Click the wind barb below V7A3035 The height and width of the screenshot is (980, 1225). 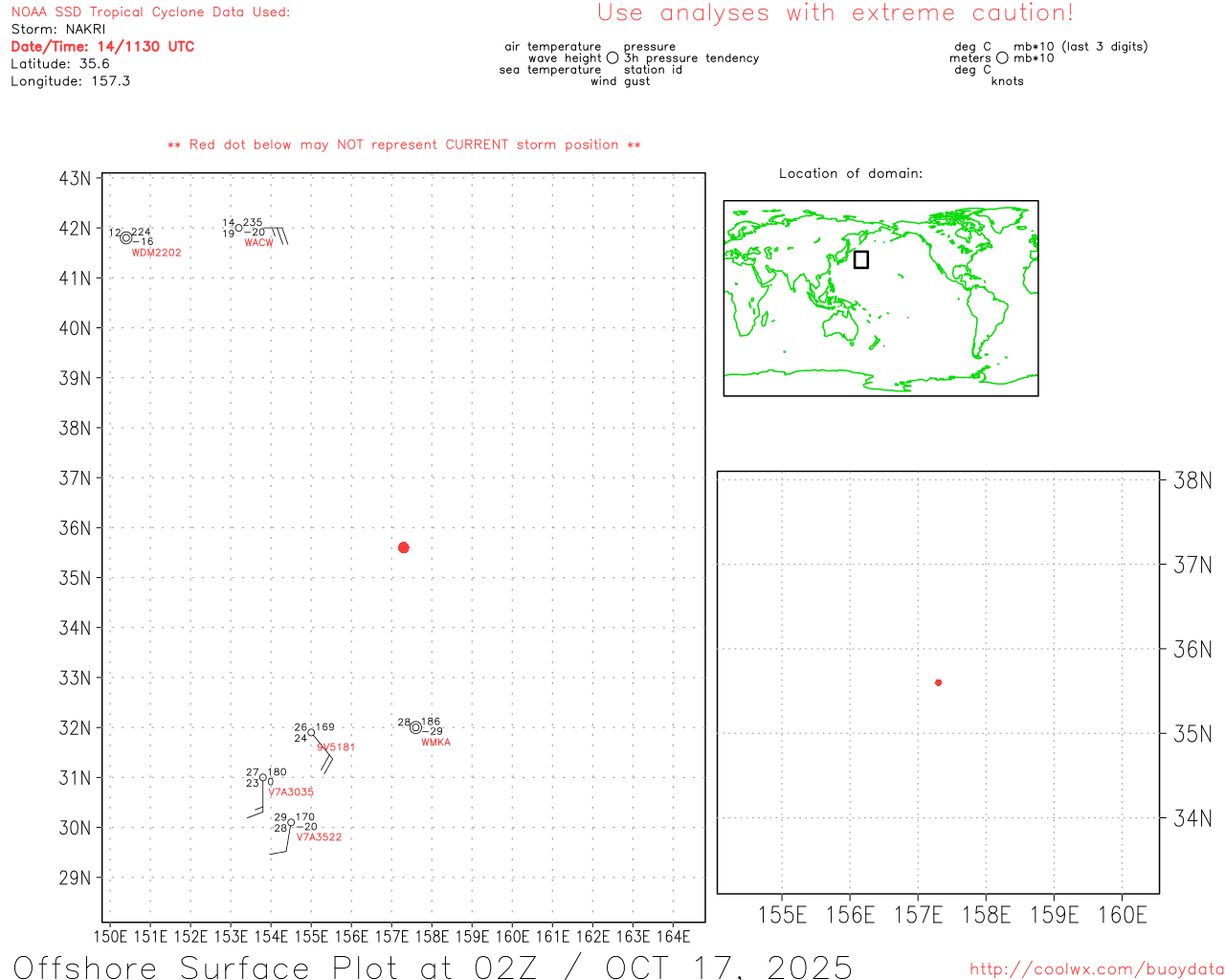click(x=256, y=800)
